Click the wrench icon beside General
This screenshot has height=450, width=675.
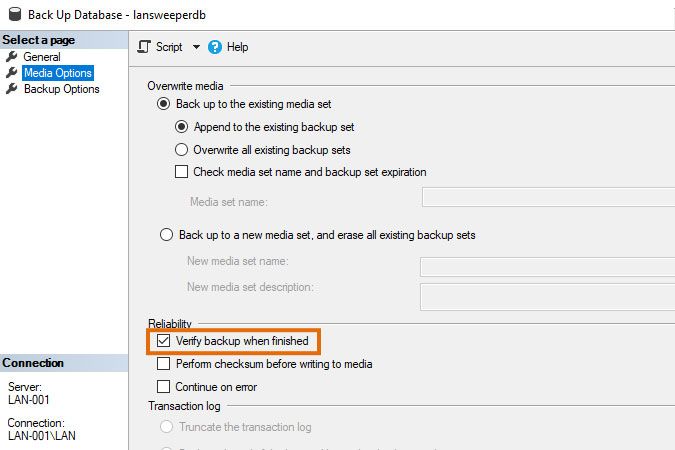click(12, 57)
